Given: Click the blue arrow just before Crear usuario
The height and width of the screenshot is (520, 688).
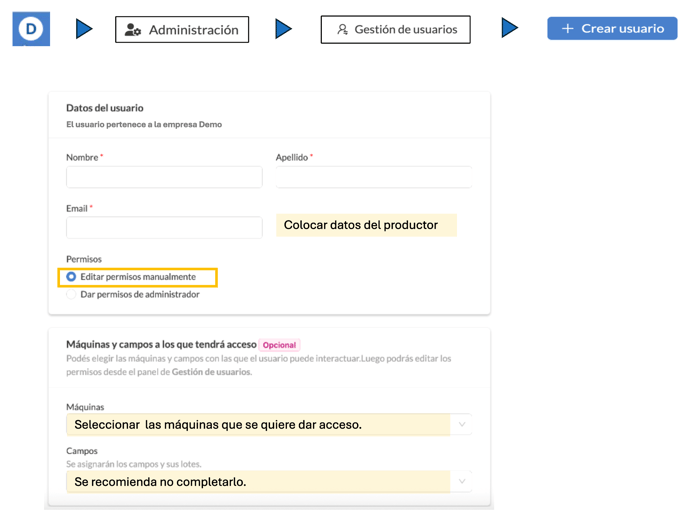Looking at the screenshot, I should (x=510, y=29).
